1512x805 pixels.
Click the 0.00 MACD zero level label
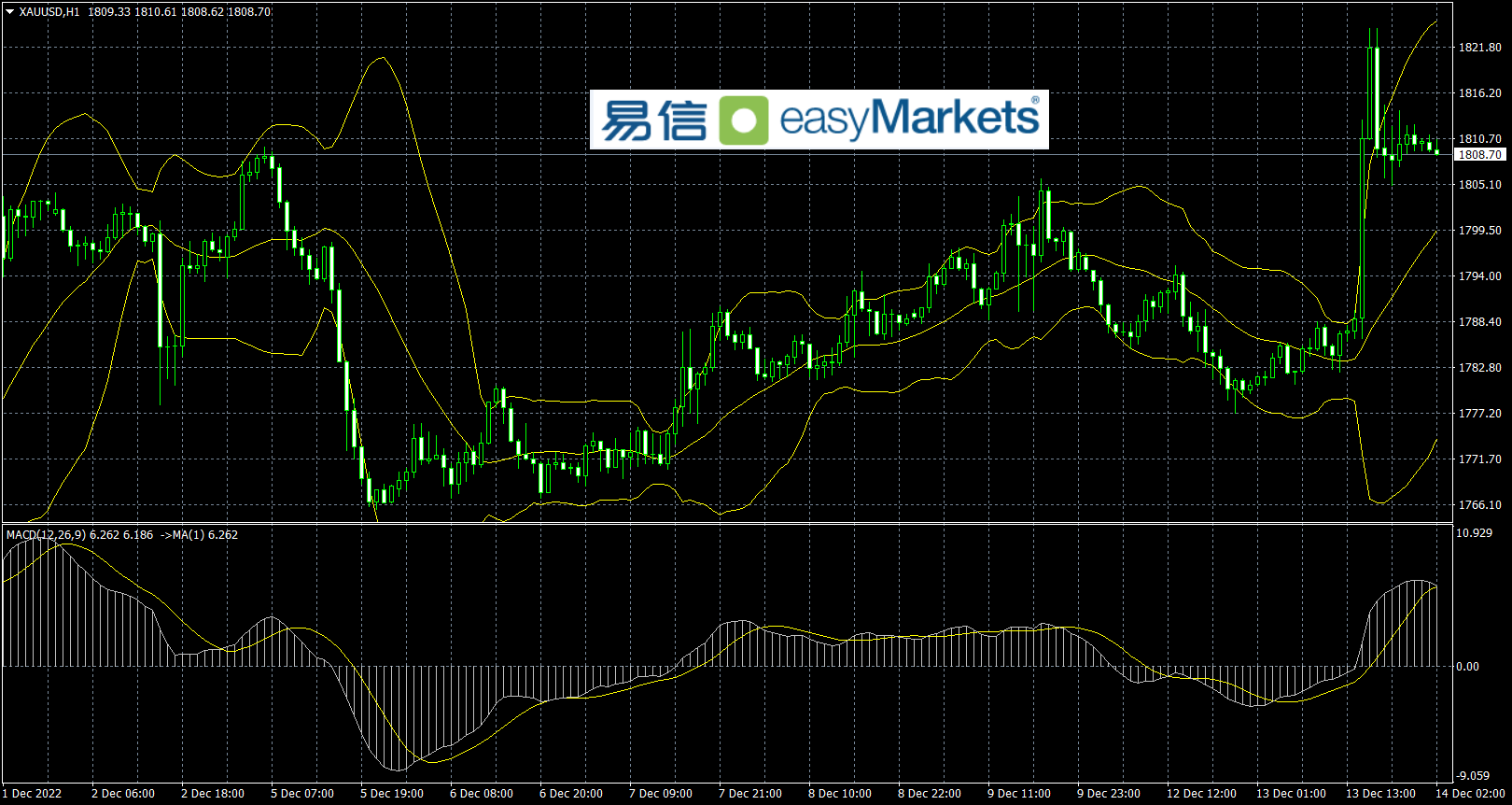(x=1467, y=667)
